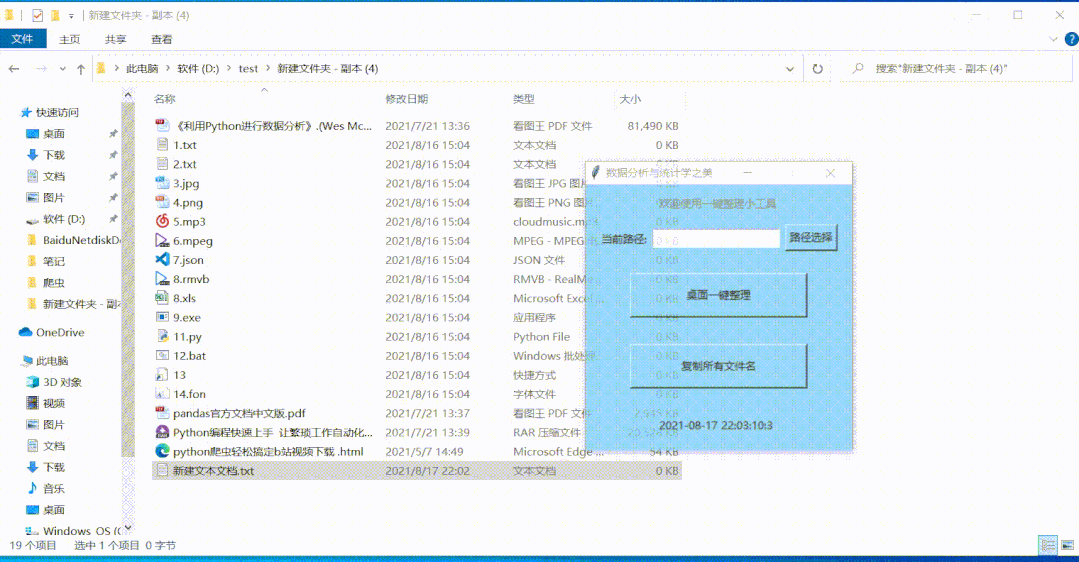This screenshot has height=562, width=1079.
Task: Select the 8.xls Excel file icon
Action: (x=162, y=299)
